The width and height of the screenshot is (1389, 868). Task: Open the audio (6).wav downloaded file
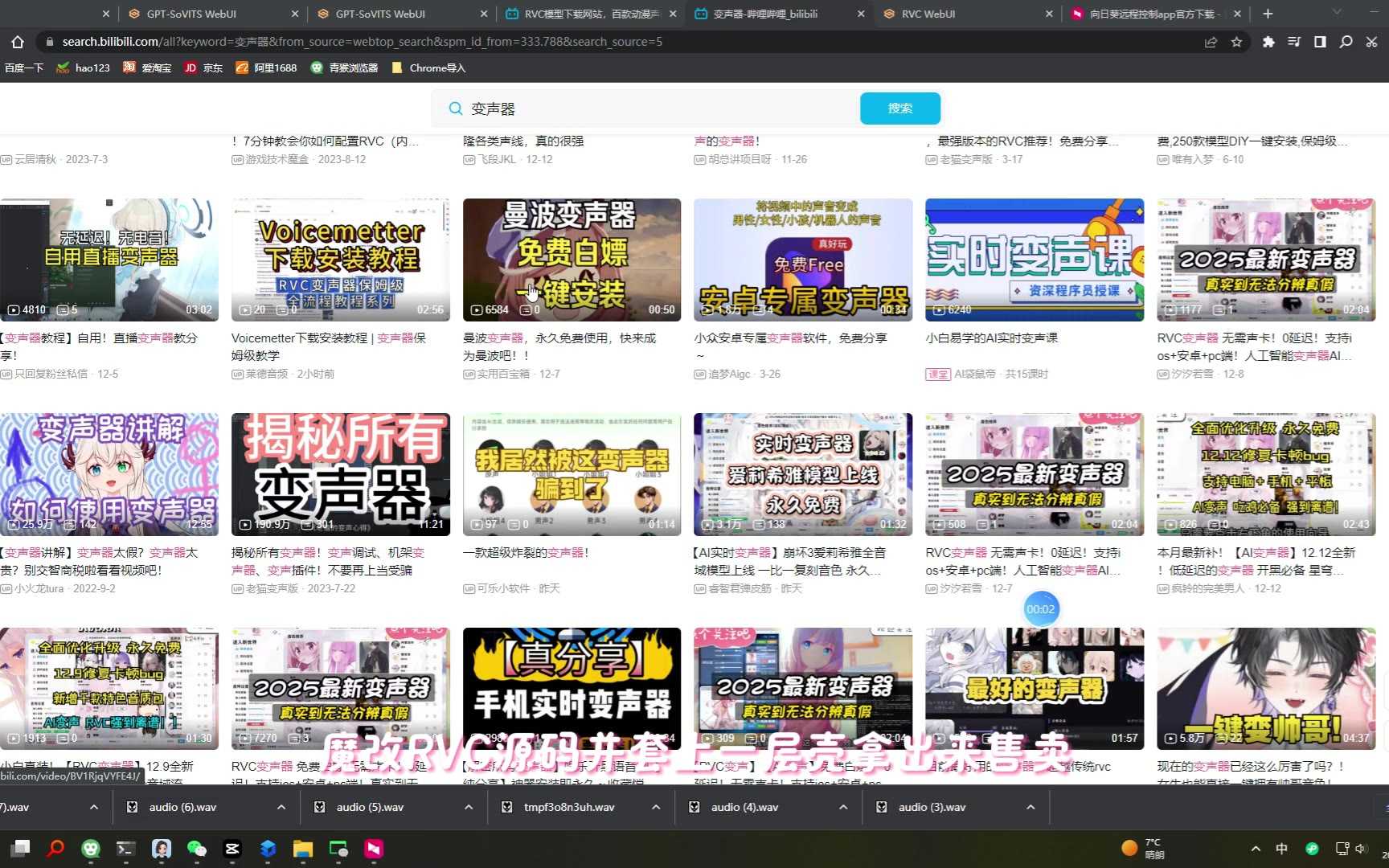pyautogui.click(x=182, y=807)
